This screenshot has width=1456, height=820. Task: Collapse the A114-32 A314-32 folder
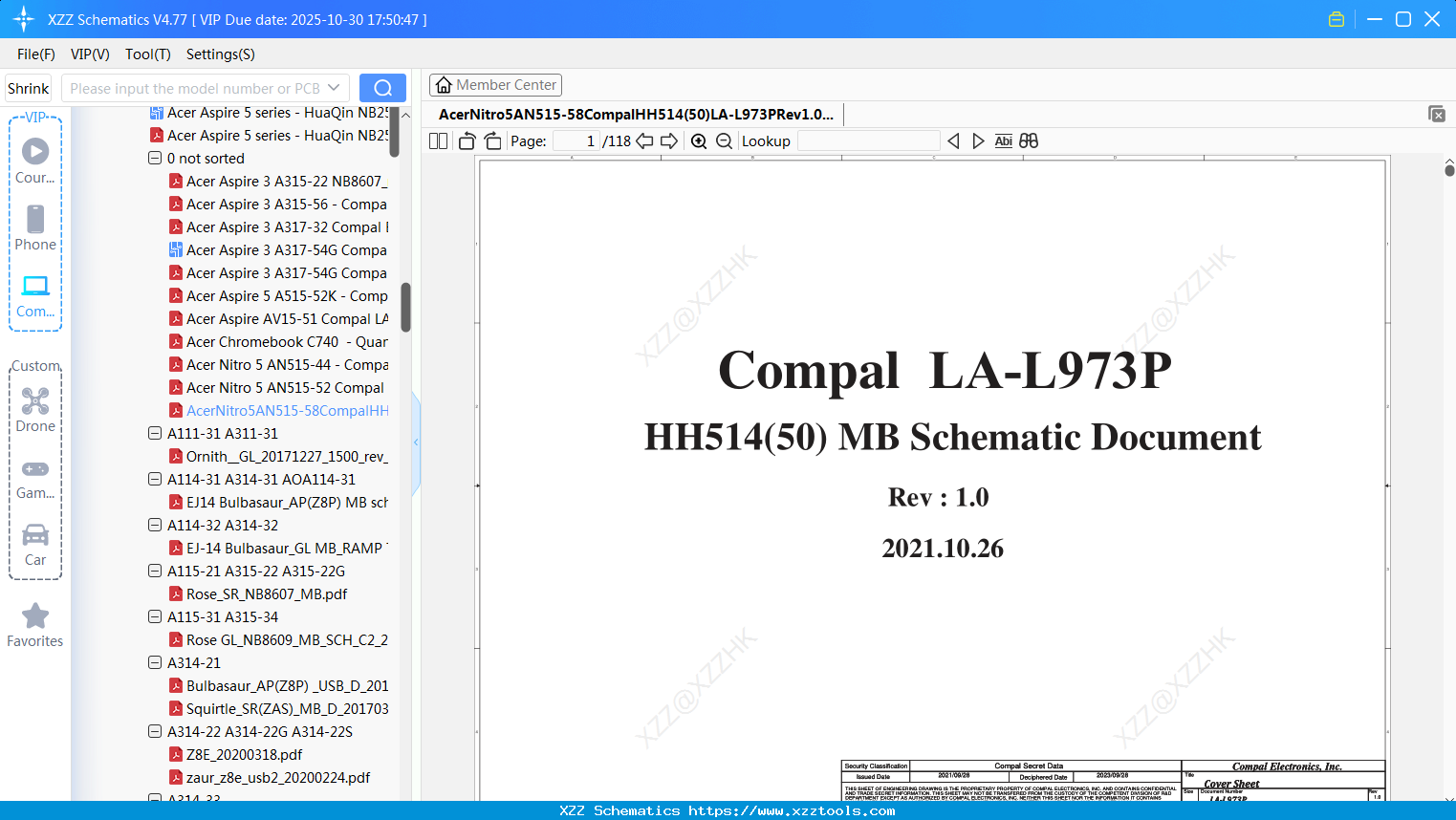(155, 526)
